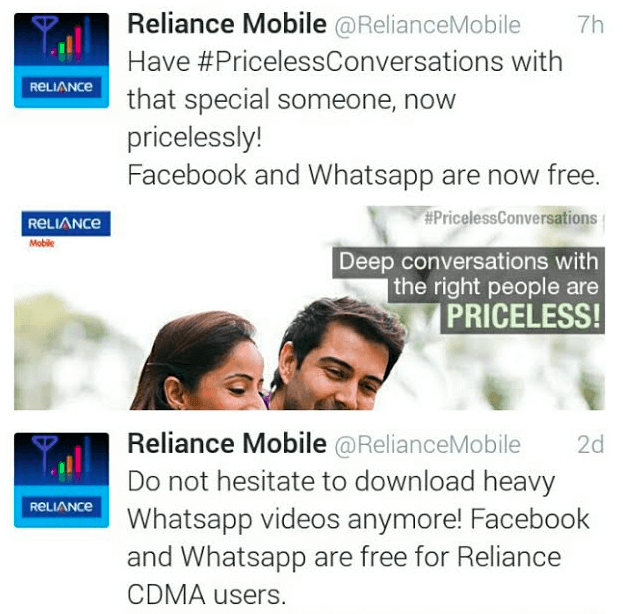The image size is (623, 614).
Task: Click Reliance Mobile name in first tweet
Action: [227, 24]
